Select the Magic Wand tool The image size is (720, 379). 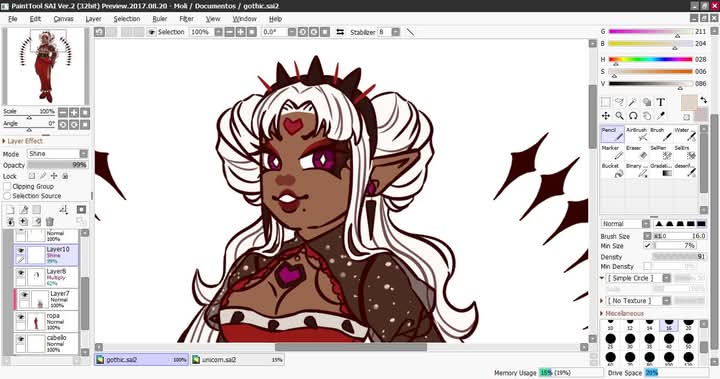(x=633, y=102)
